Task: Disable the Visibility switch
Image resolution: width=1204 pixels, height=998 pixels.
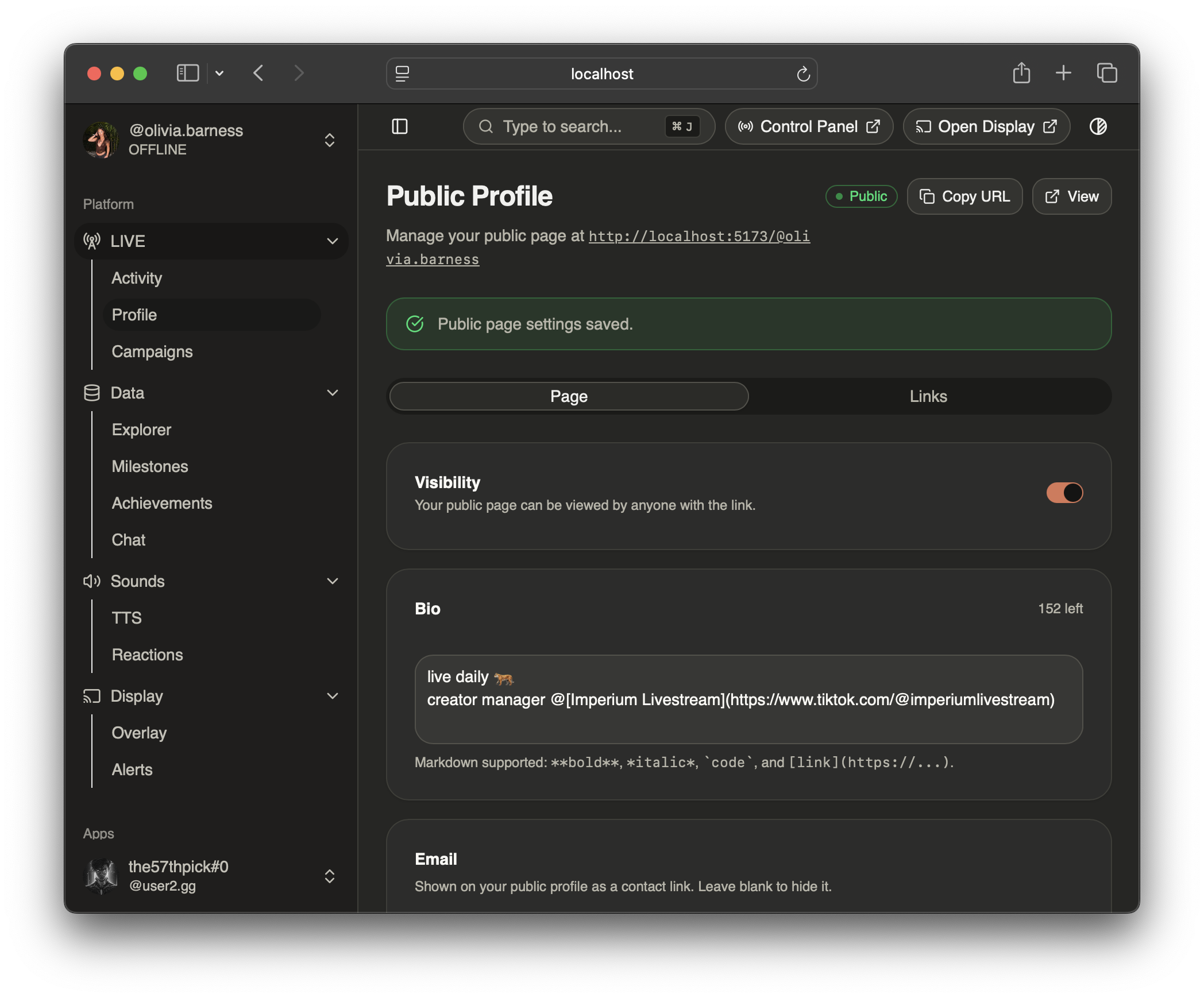Action: tap(1064, 493)
